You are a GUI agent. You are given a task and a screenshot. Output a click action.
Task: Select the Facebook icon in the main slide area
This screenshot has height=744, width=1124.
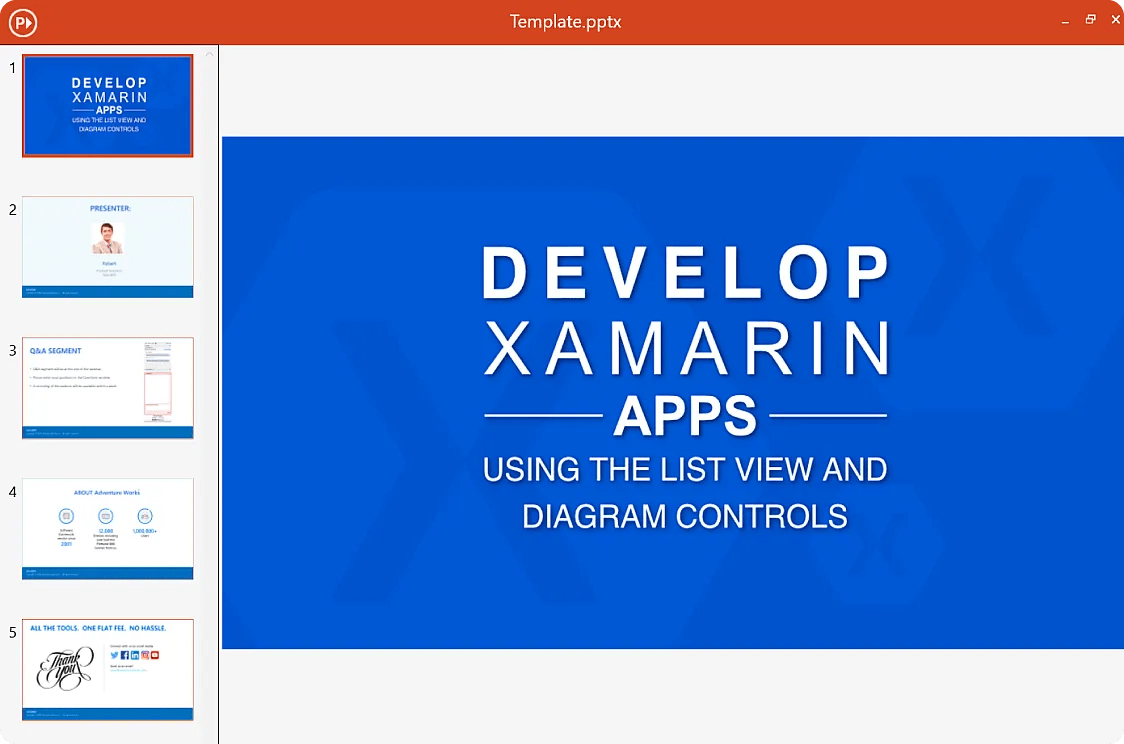125,656
